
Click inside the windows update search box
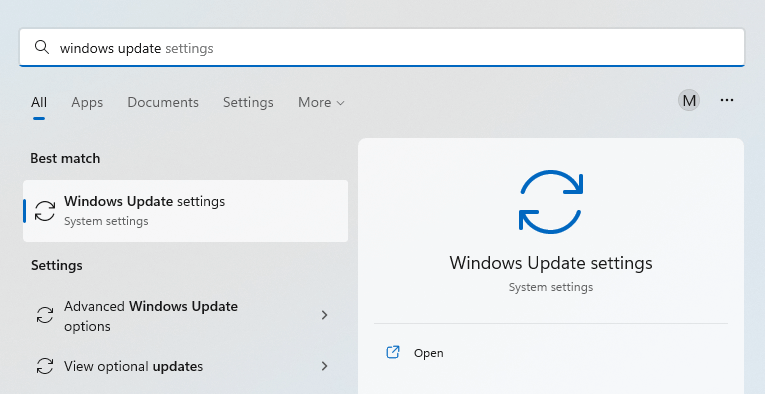(x=382, y=47)
